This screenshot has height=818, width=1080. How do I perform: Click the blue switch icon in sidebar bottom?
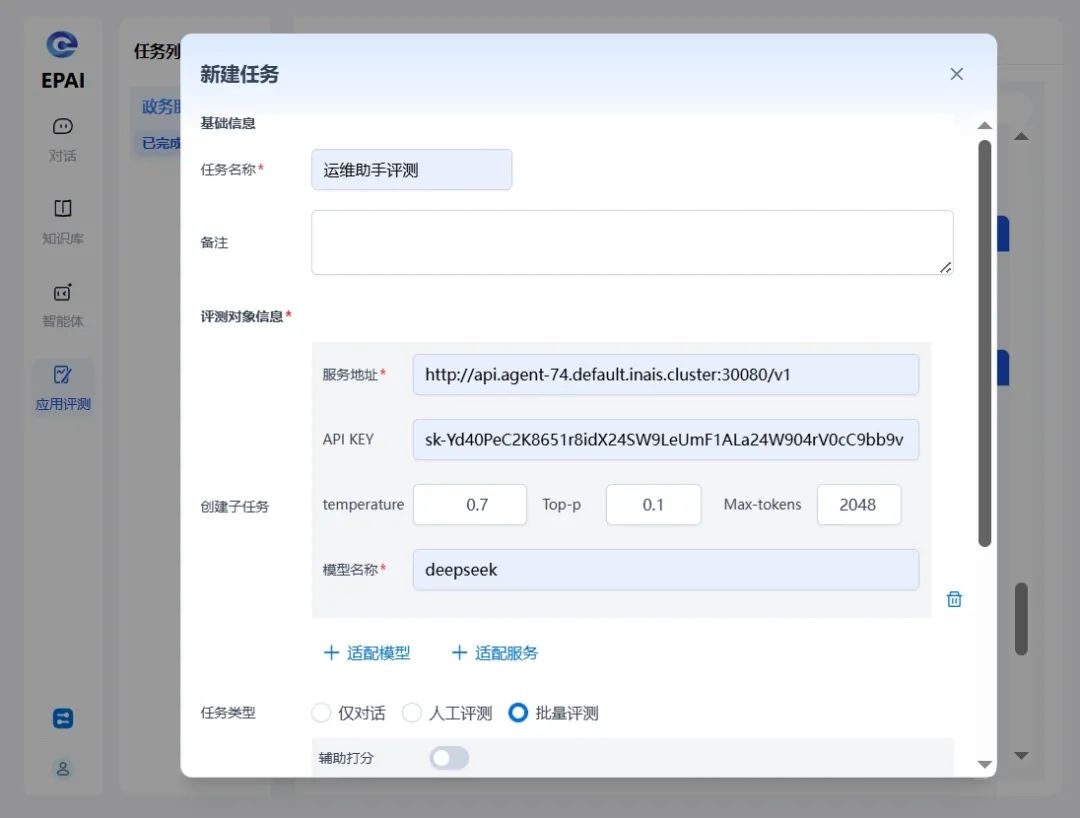tap(63, 719)
